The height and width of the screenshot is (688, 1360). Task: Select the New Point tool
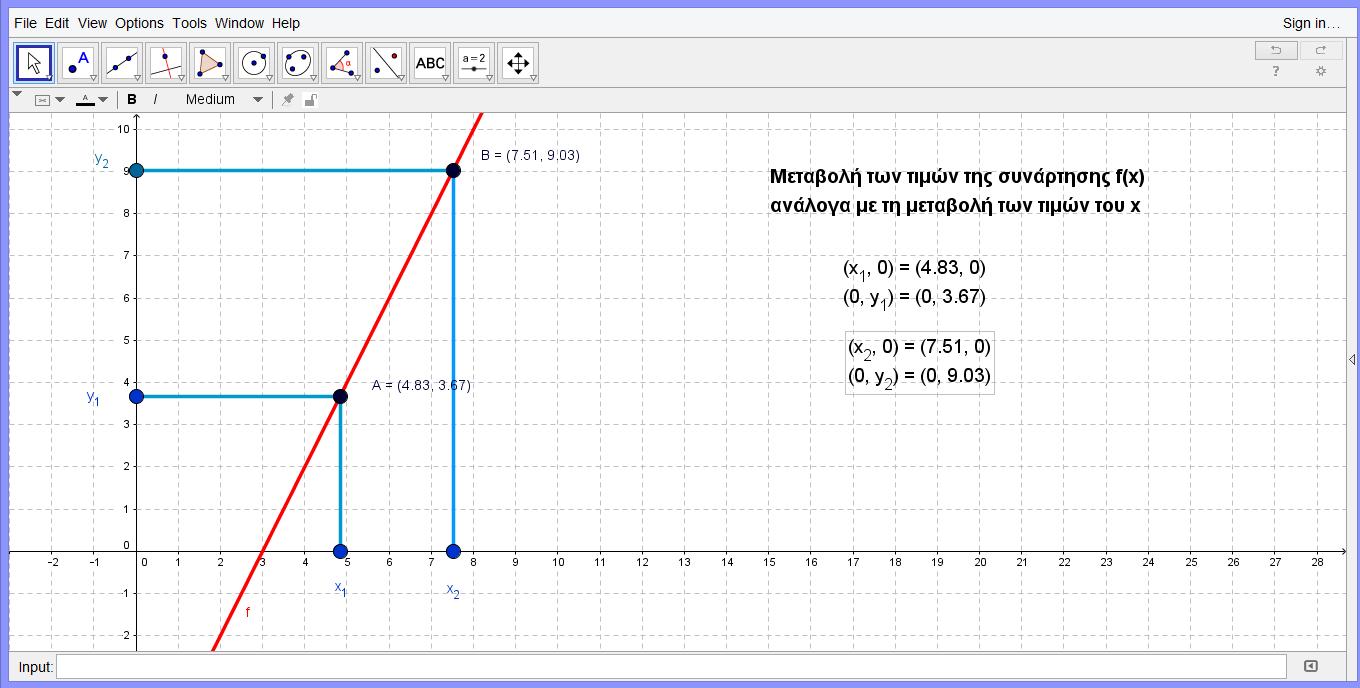pos(78,63)
